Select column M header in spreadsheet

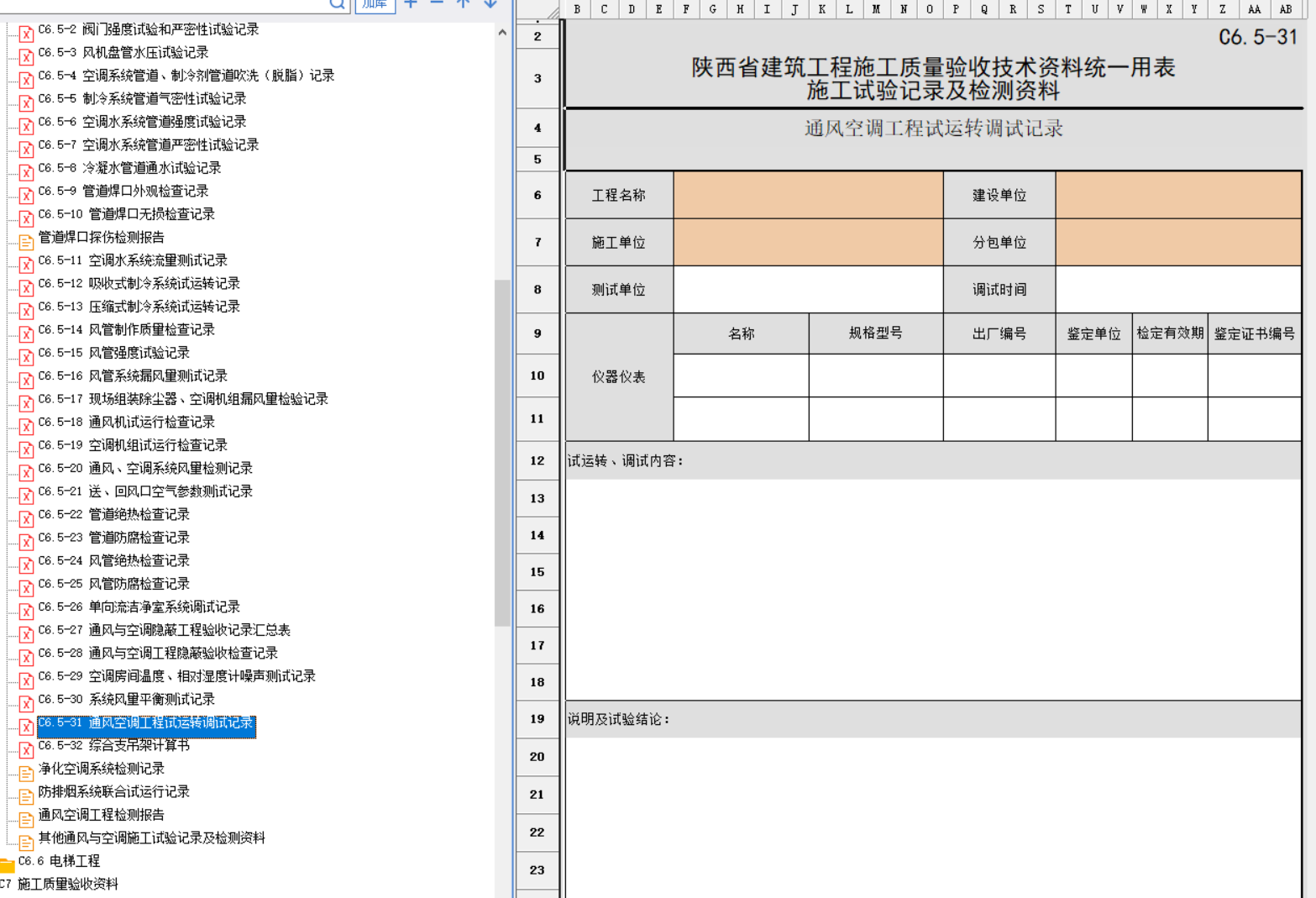coord(876,9)
